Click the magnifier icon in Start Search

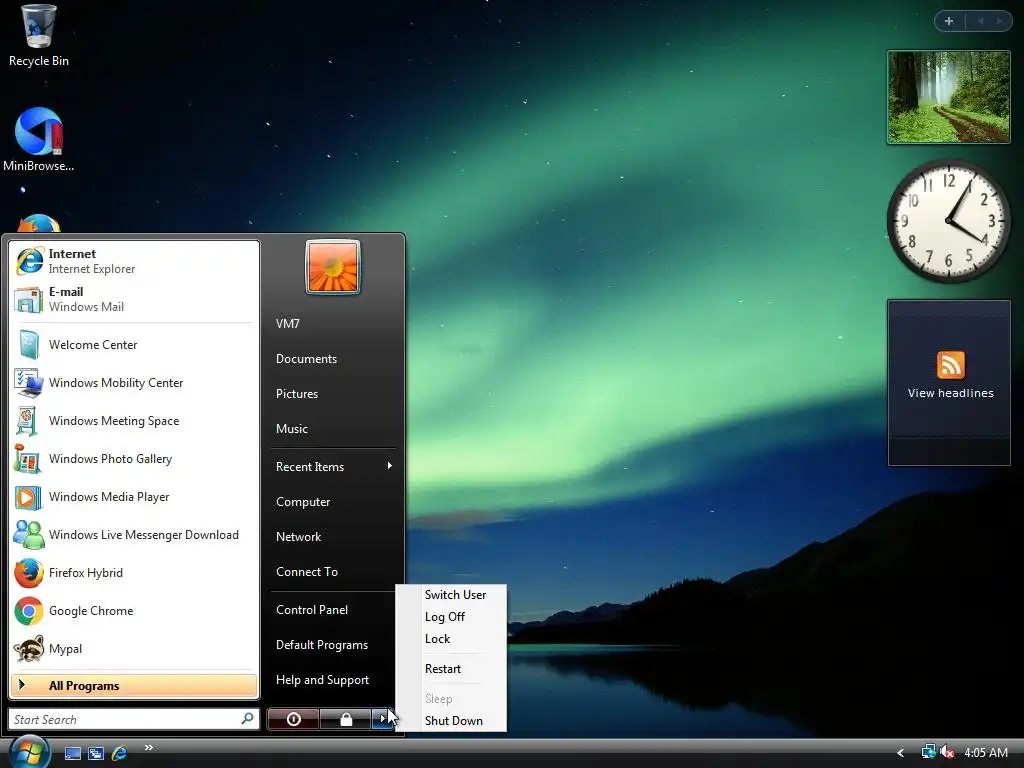(247, 718)
